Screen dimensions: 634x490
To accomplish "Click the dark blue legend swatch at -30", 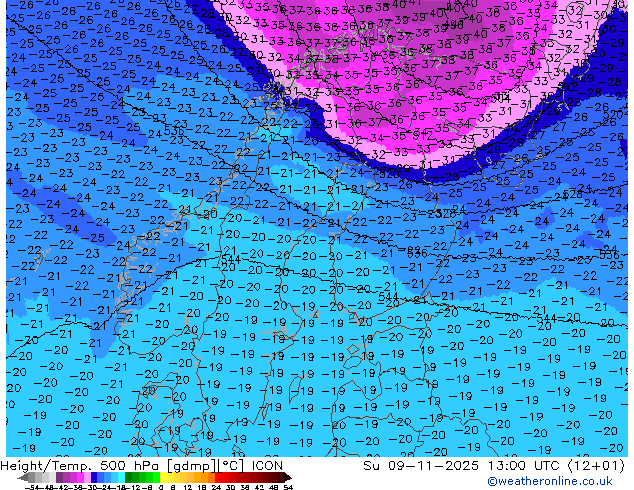I will 94,477.
